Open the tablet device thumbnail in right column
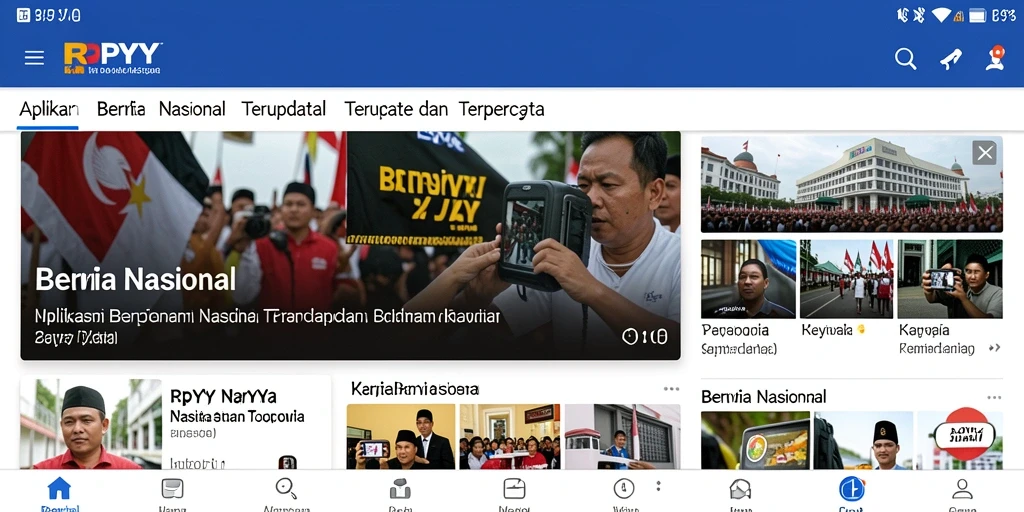The image size is (1024, 512). (x=755, y=440)
